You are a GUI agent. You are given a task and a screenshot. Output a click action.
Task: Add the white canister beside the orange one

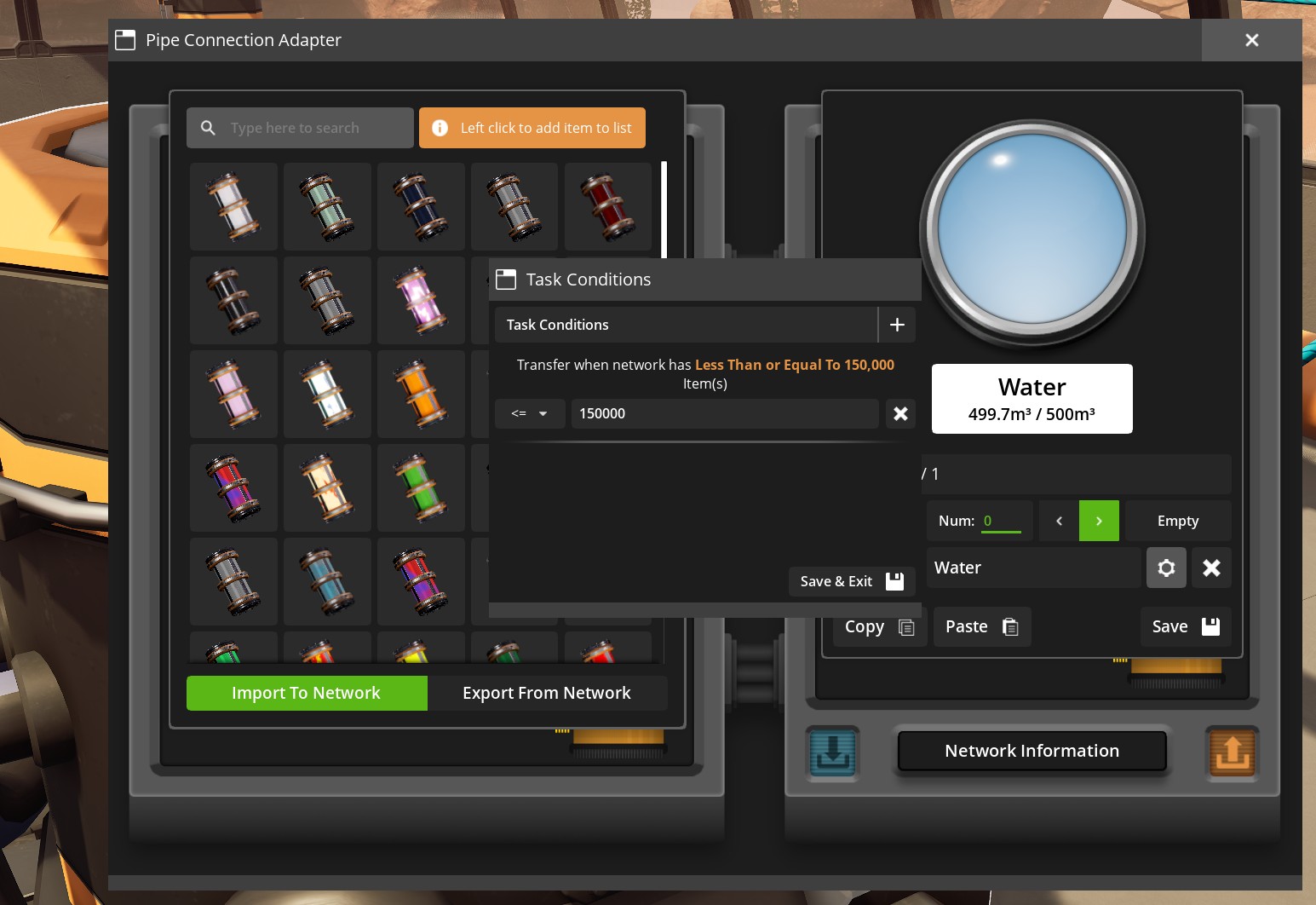[x=327, y=394]
